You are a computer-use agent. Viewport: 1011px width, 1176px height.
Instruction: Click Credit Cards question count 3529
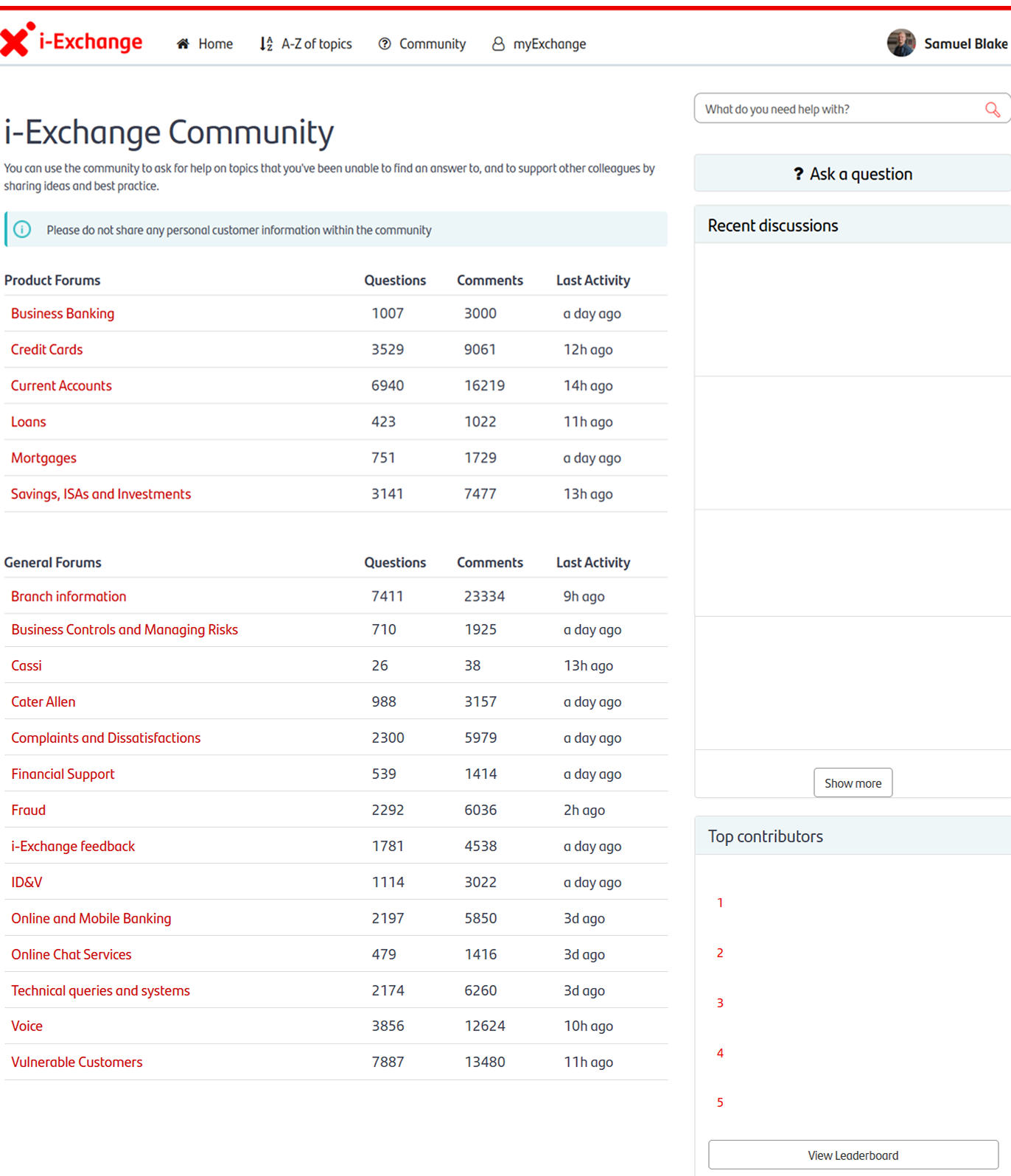point(388,350)
